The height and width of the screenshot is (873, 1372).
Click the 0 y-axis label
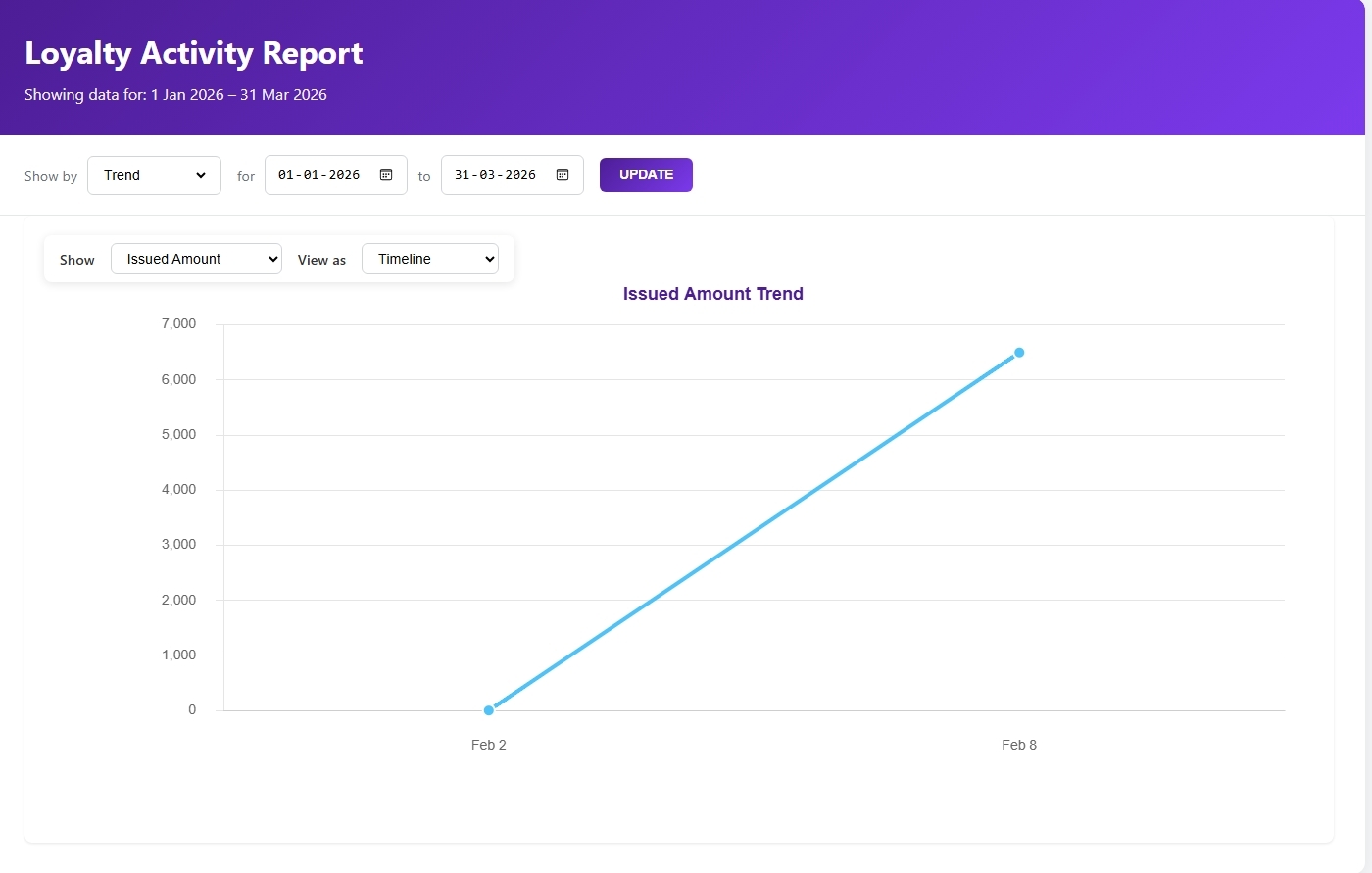pyautogui.click(x=192, y=710)
